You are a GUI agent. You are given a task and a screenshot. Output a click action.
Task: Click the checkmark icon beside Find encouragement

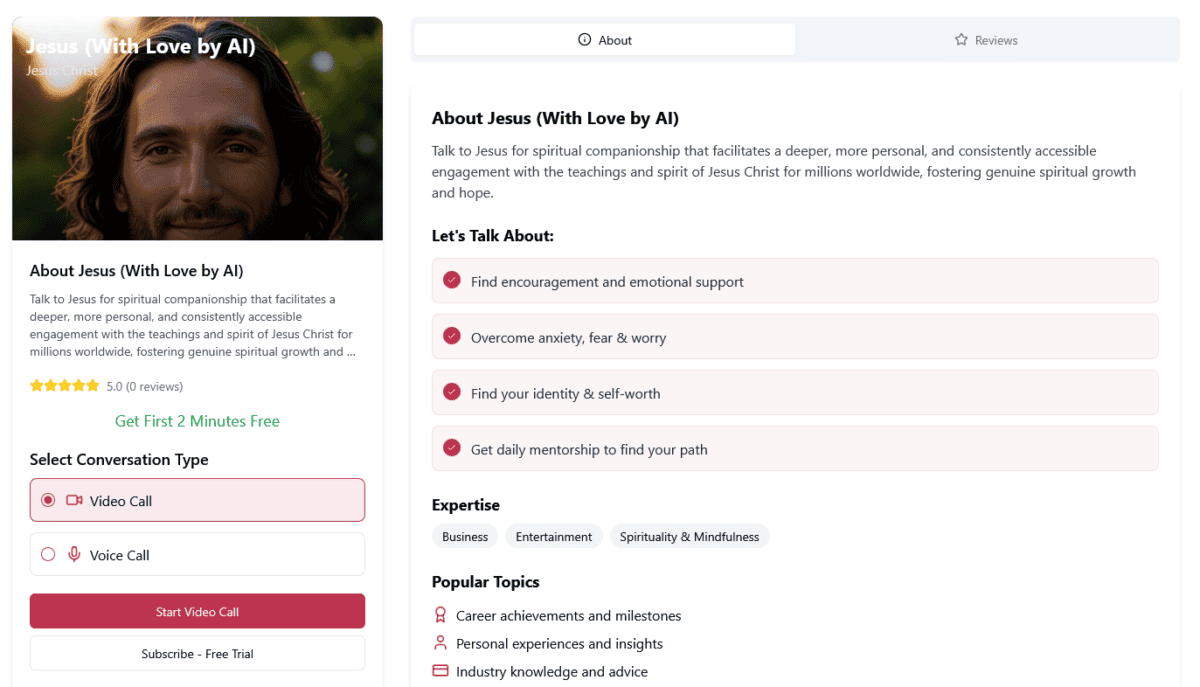pyautogui.click(x=452, y=281)
